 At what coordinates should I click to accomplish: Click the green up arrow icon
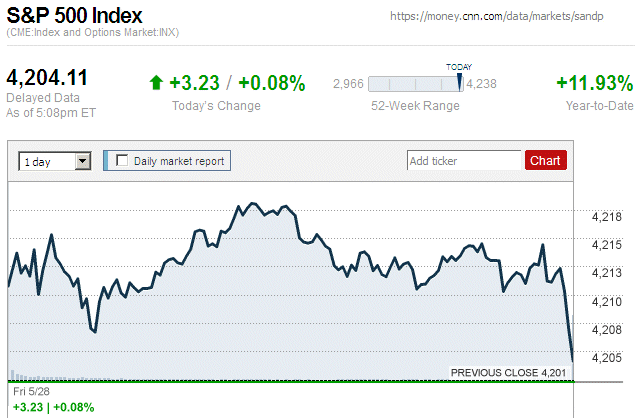click(156, 82)
